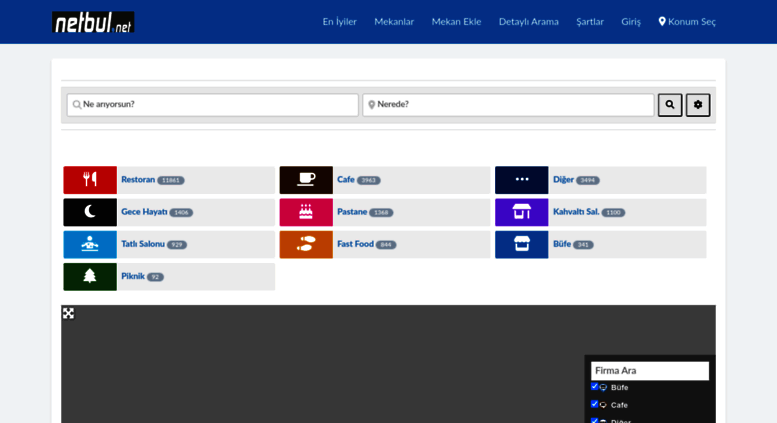Click the marker icon next to Cafe filter
This screenshot has height=423, width=777.
coord(604,405)
